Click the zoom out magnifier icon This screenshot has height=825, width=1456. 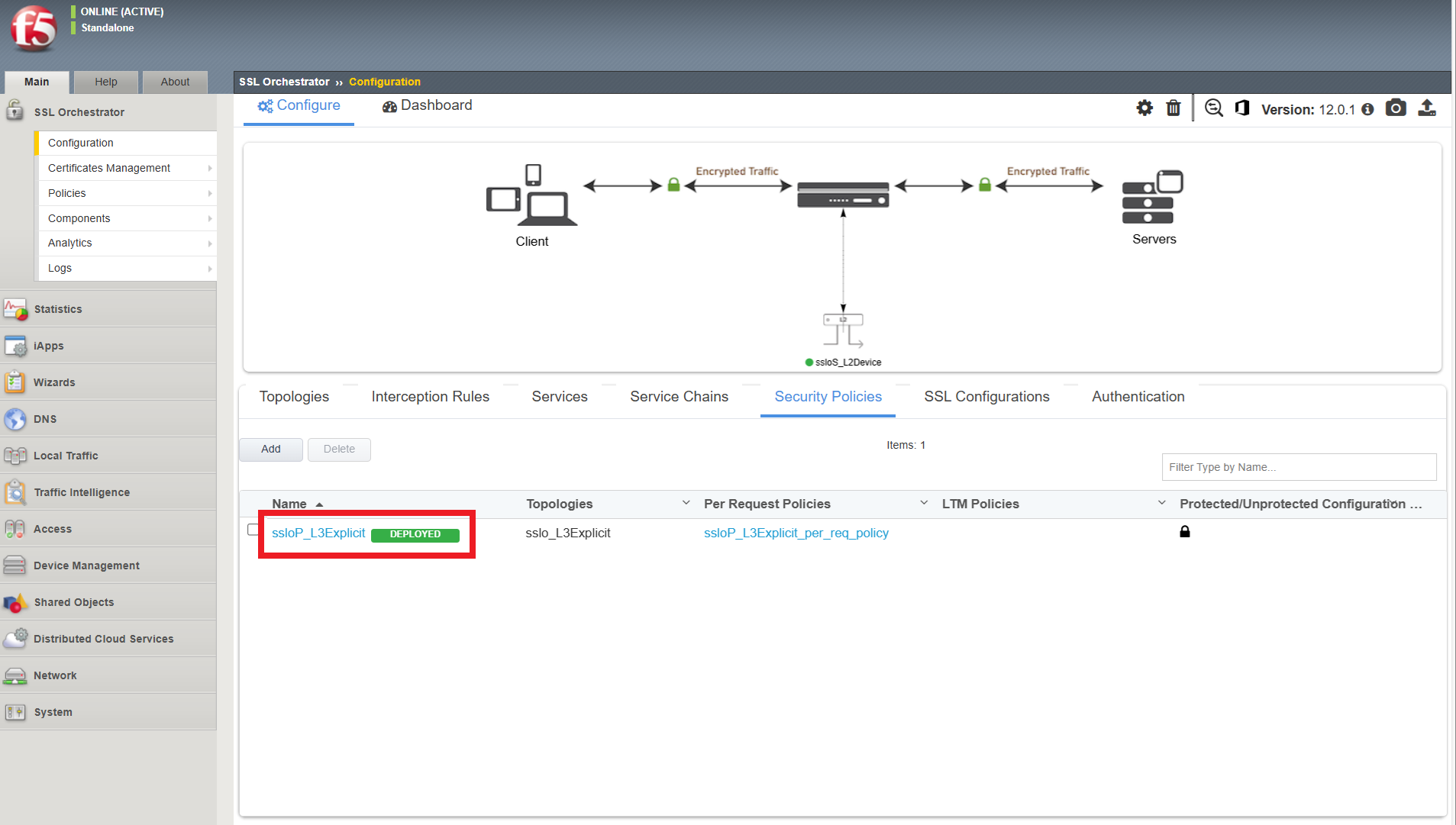[1213, 108]
